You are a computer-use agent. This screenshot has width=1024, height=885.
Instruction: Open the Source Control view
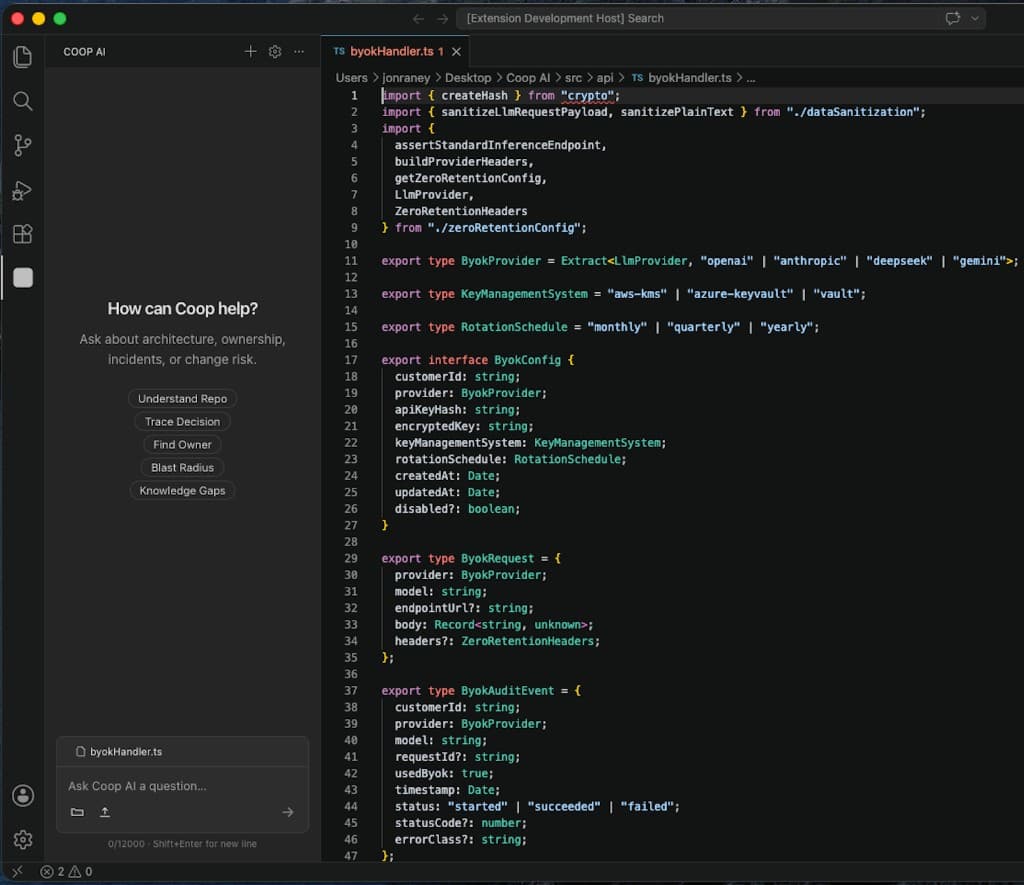23,145
